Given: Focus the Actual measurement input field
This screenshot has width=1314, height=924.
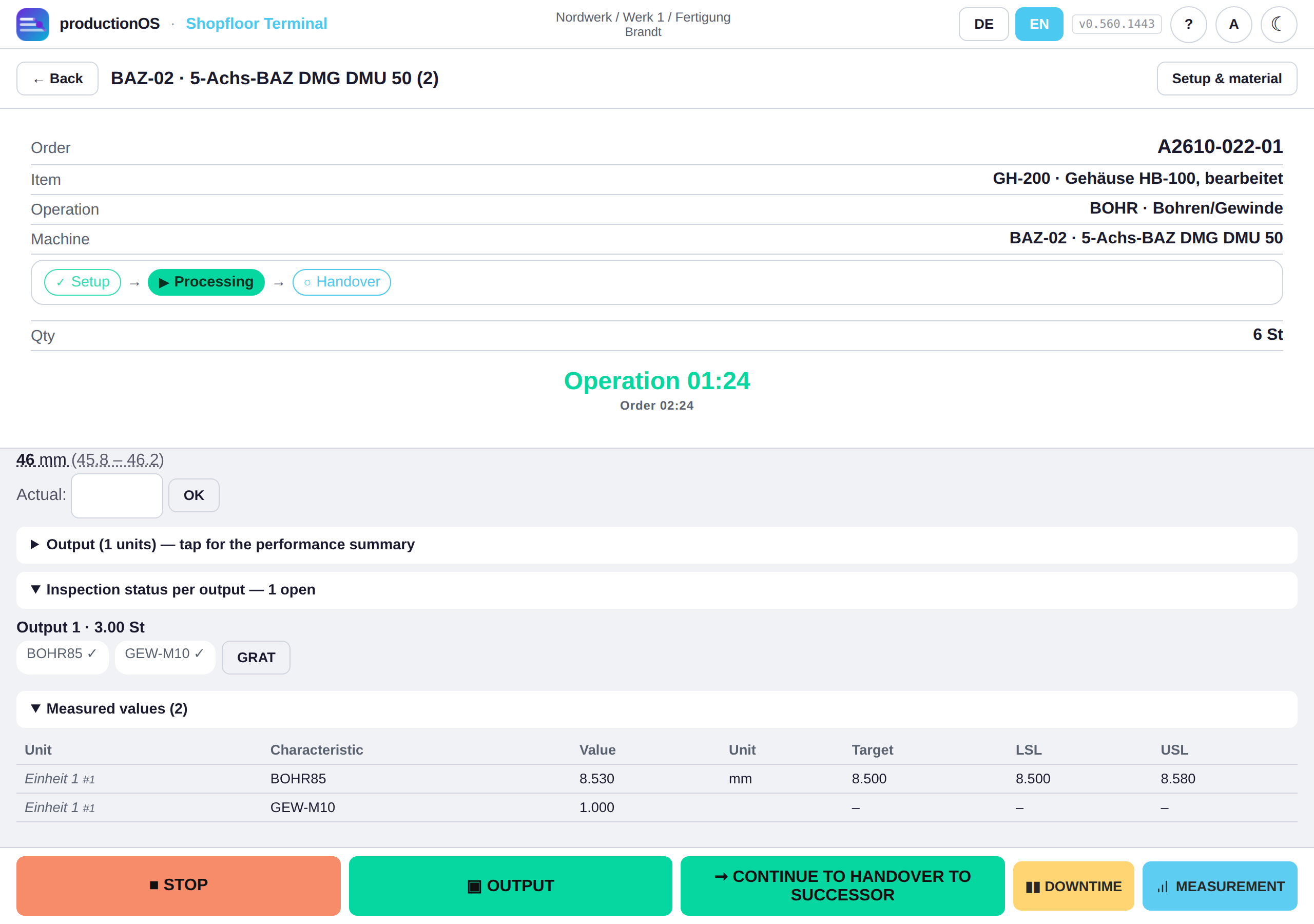Looking at the screenshot, I should pyautogui.click(x=117, y=495).
